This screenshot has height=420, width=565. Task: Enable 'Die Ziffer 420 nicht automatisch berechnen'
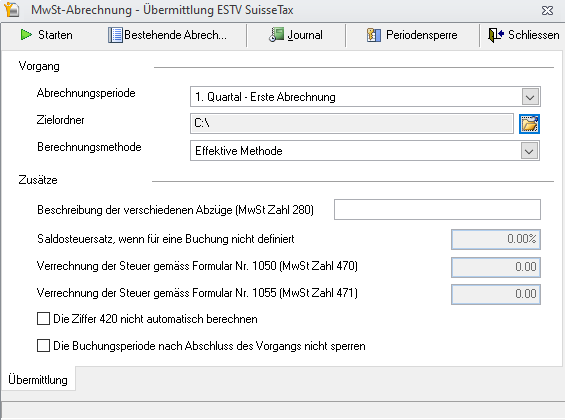tap(43, 319)
